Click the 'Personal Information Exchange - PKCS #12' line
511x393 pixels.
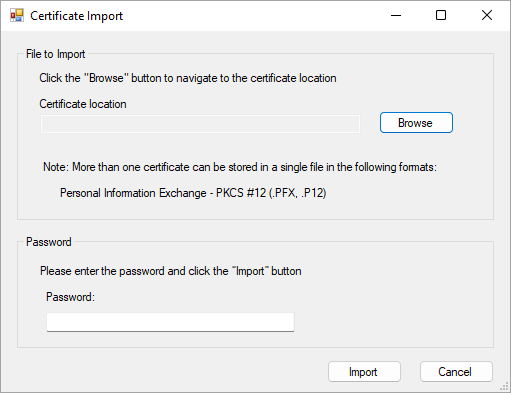[193, 193]
